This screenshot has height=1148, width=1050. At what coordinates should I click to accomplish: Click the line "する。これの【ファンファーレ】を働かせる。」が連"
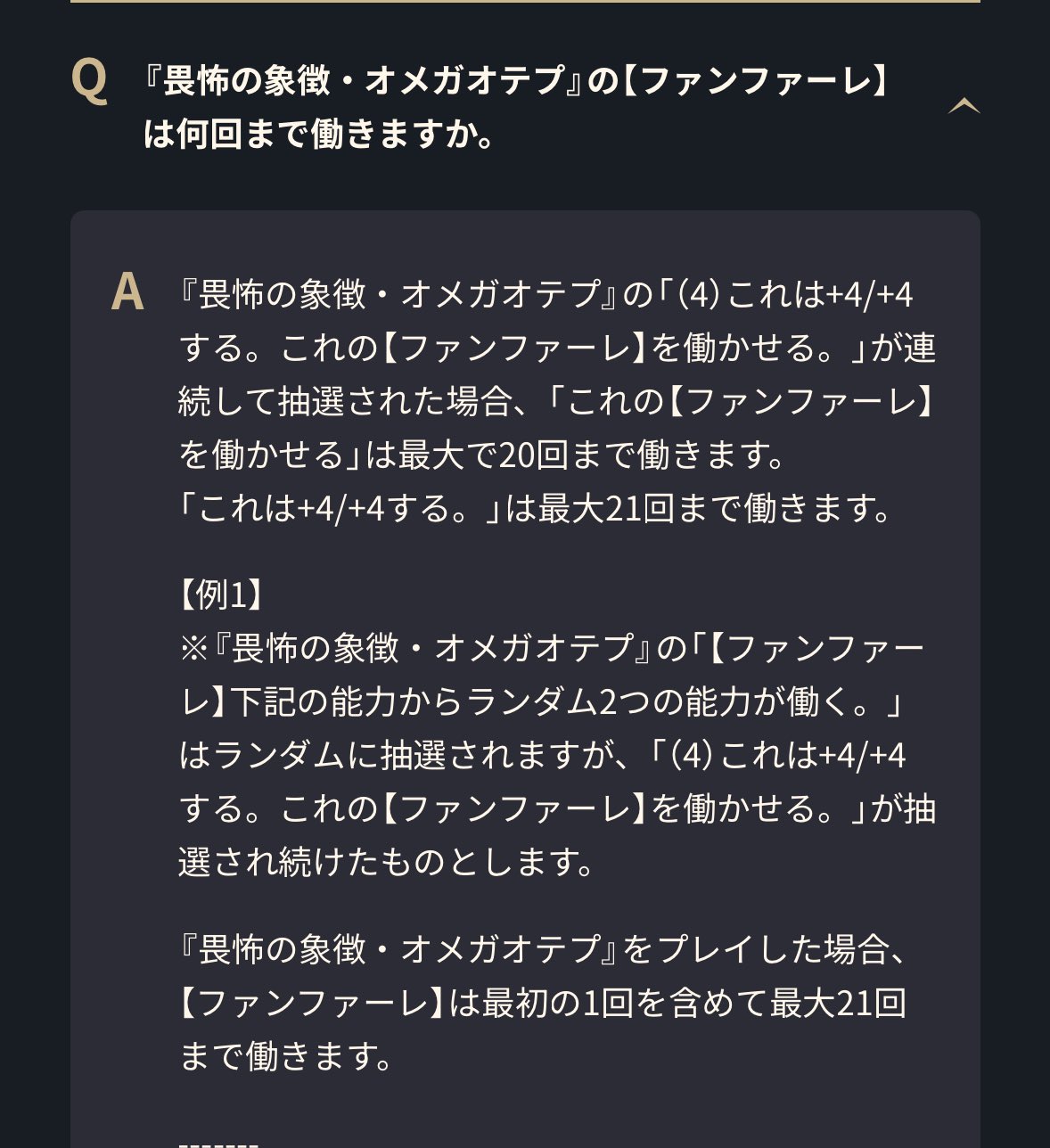557,348
